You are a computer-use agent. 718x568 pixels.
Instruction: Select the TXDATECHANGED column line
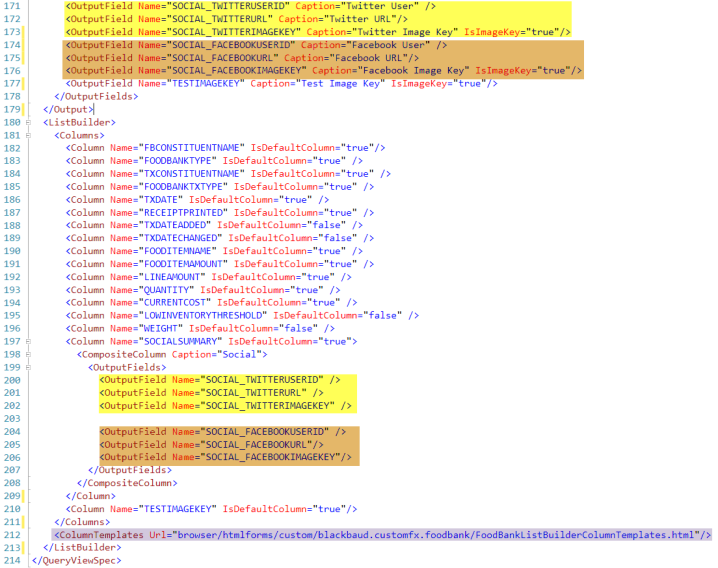click(x=220, y=238)
